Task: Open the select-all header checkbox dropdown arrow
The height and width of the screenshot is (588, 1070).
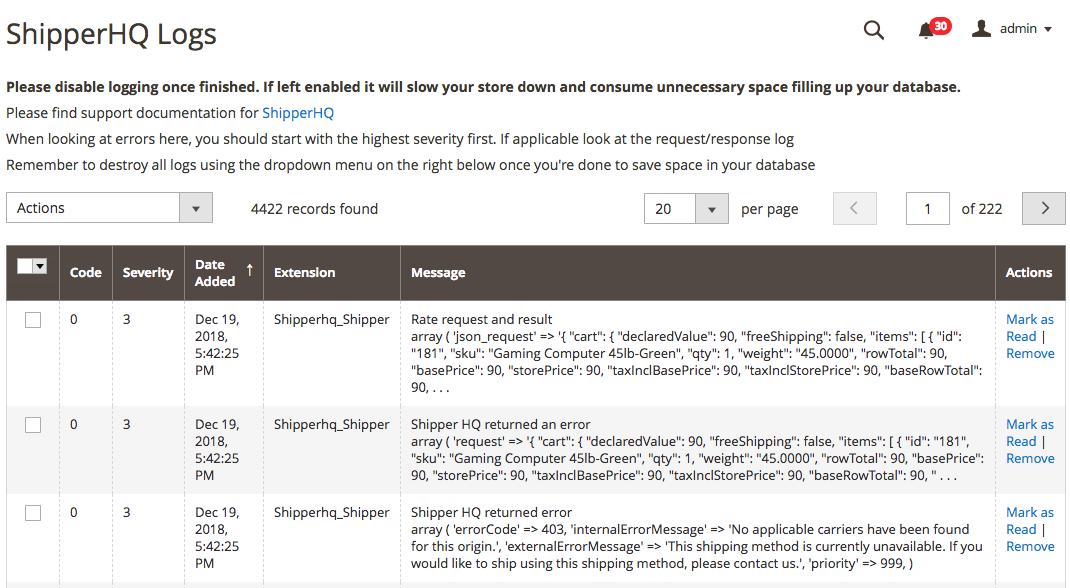Action: pyautogui.click(x=40, y=266)
